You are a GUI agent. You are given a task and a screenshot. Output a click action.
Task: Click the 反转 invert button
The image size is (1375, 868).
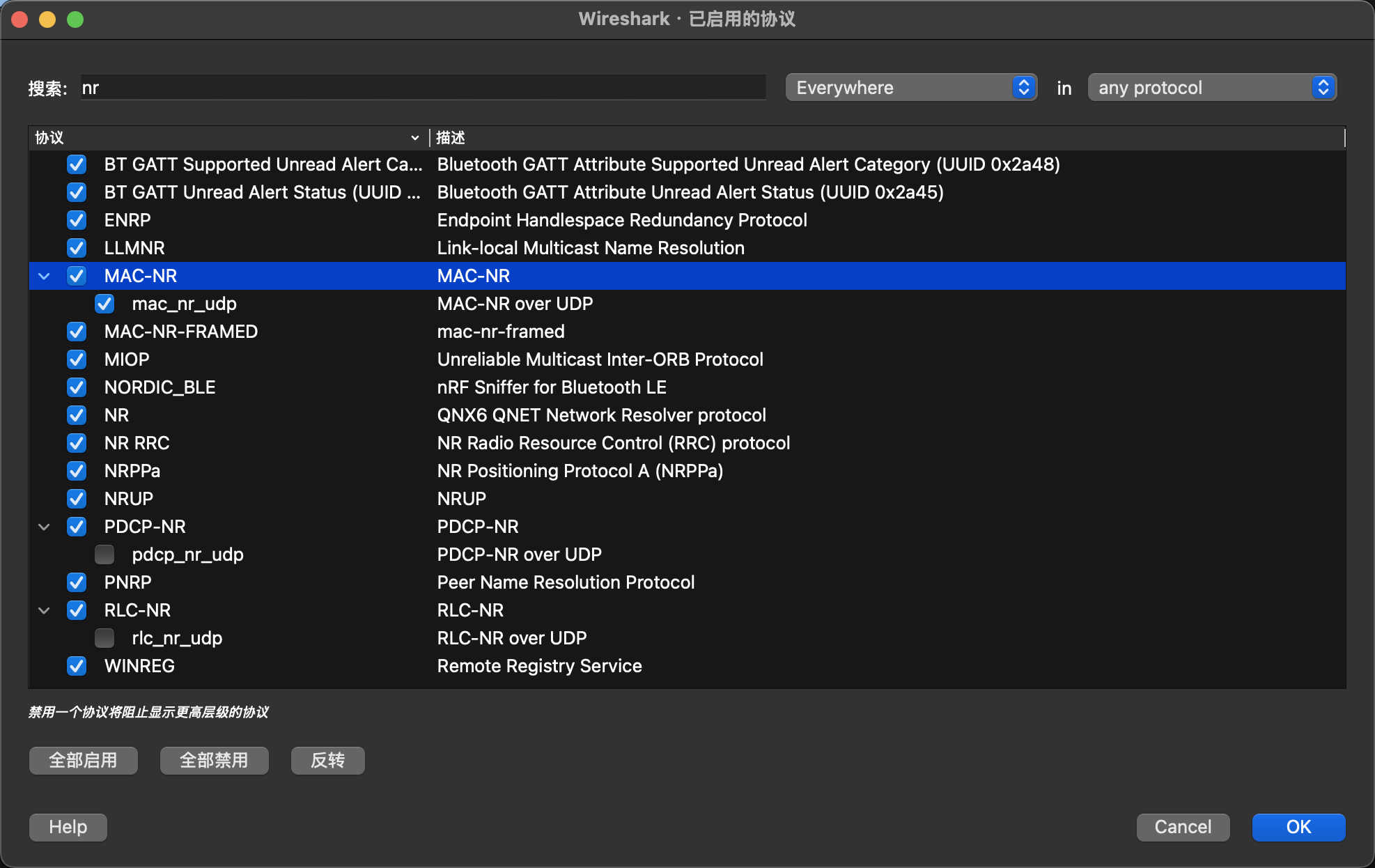point(328,760)
